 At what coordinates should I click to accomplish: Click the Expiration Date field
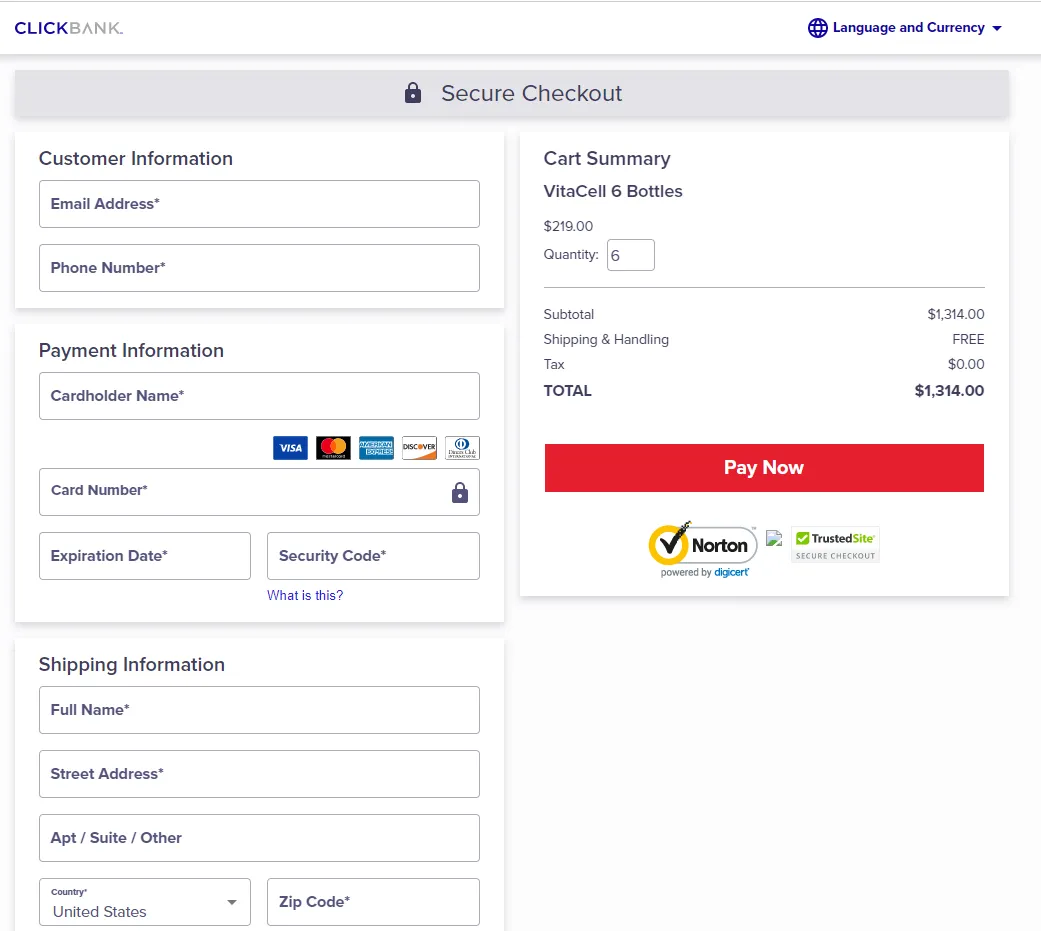point(145,556)
